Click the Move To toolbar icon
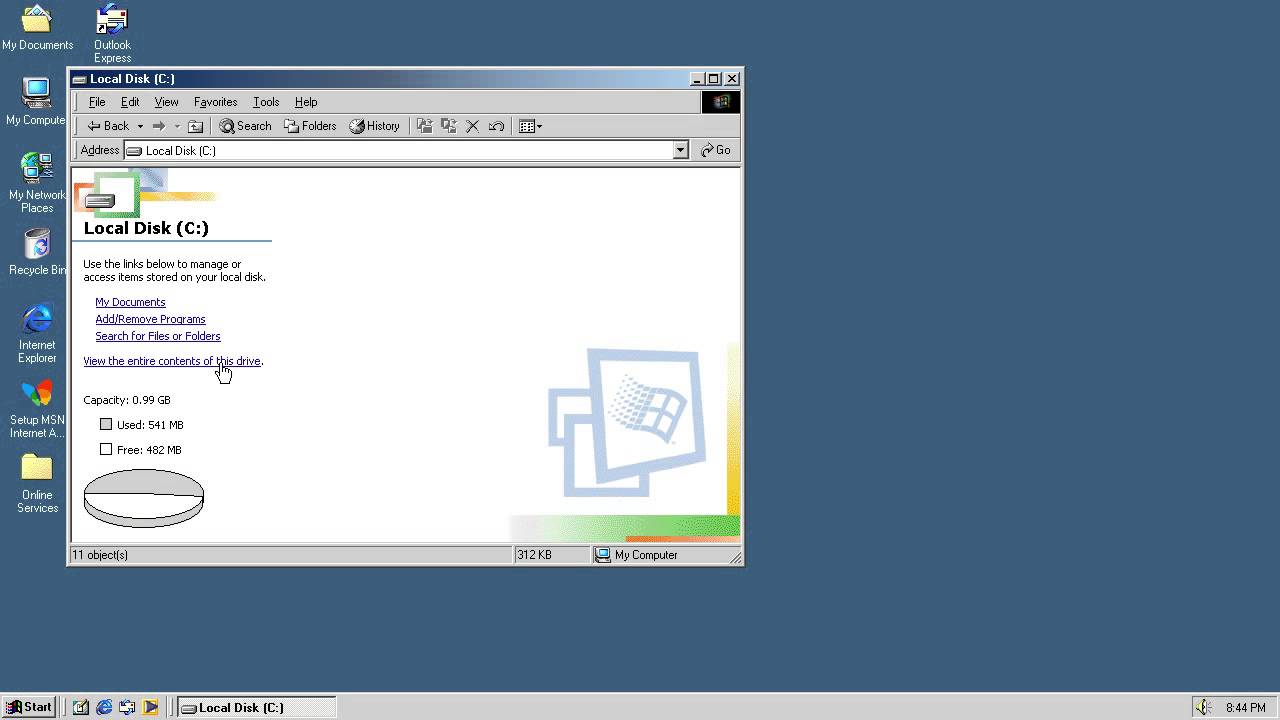The height and width of the screenshot is (720, 1280). [425, 126]
